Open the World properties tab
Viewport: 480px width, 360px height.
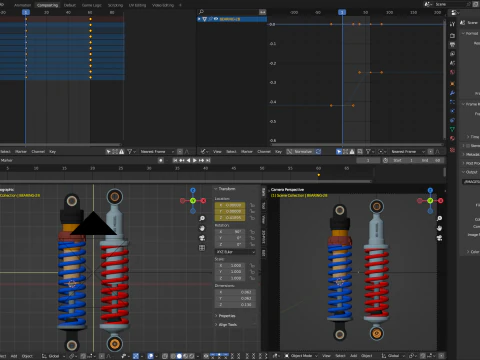(452, 72)
